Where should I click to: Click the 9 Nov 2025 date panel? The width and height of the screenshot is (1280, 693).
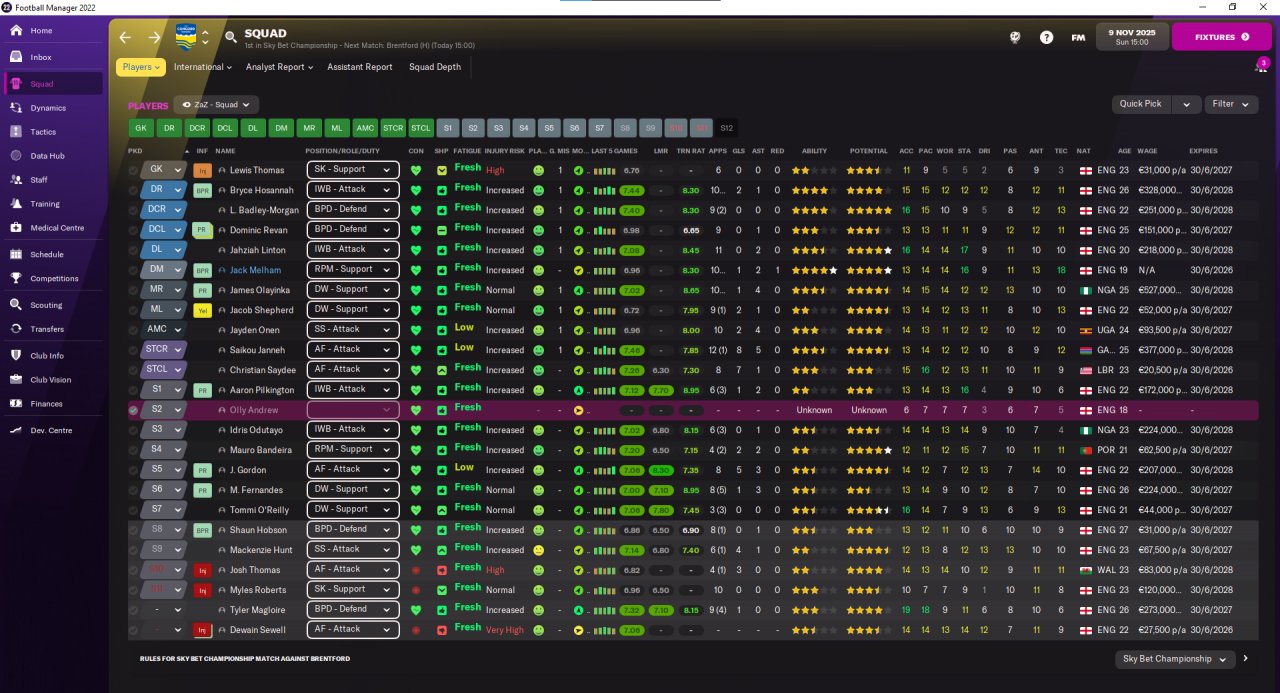point(1131,37)
